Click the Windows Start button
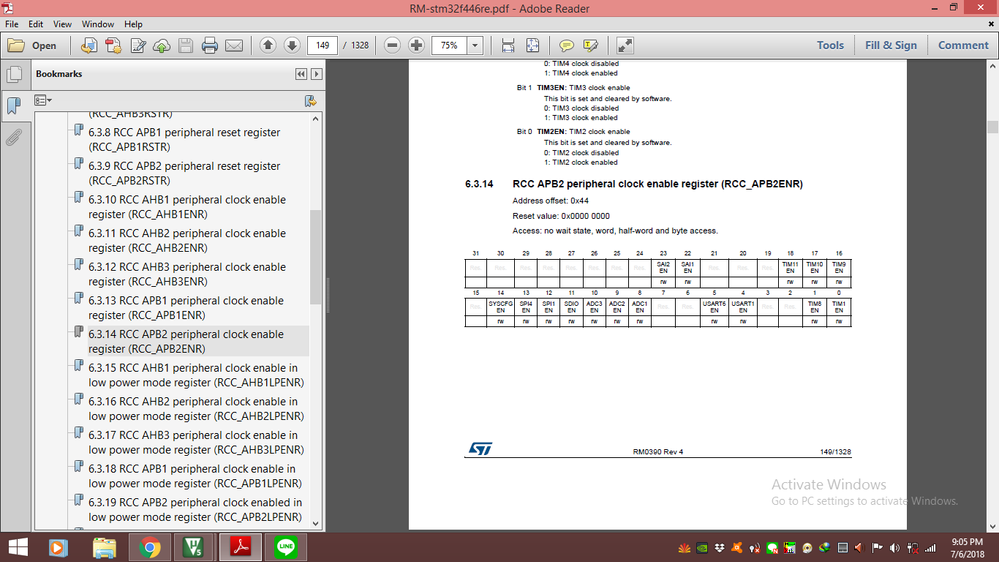 pyautogui.click(x=18, y=547)
